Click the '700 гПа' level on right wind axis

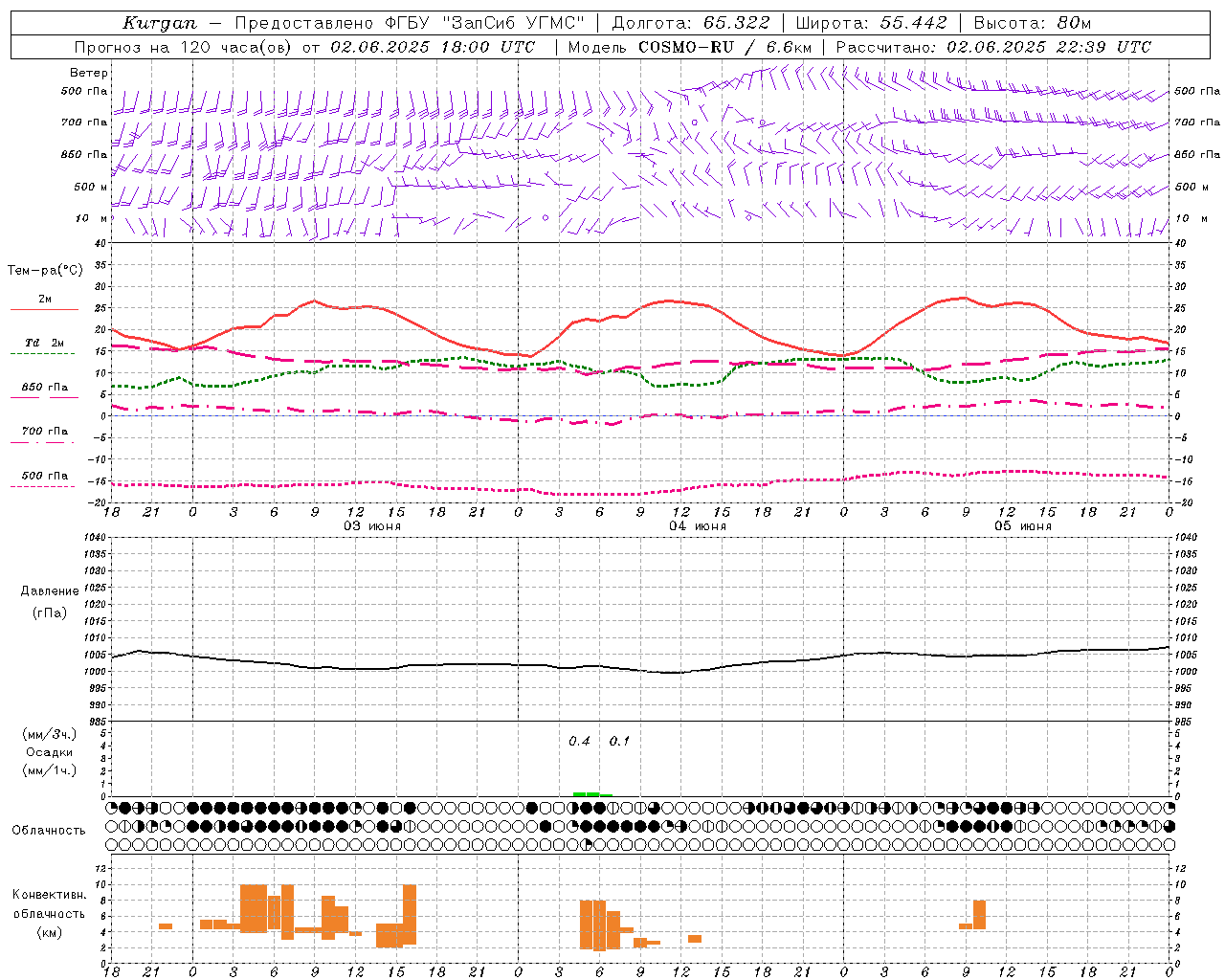point(1197,122)
